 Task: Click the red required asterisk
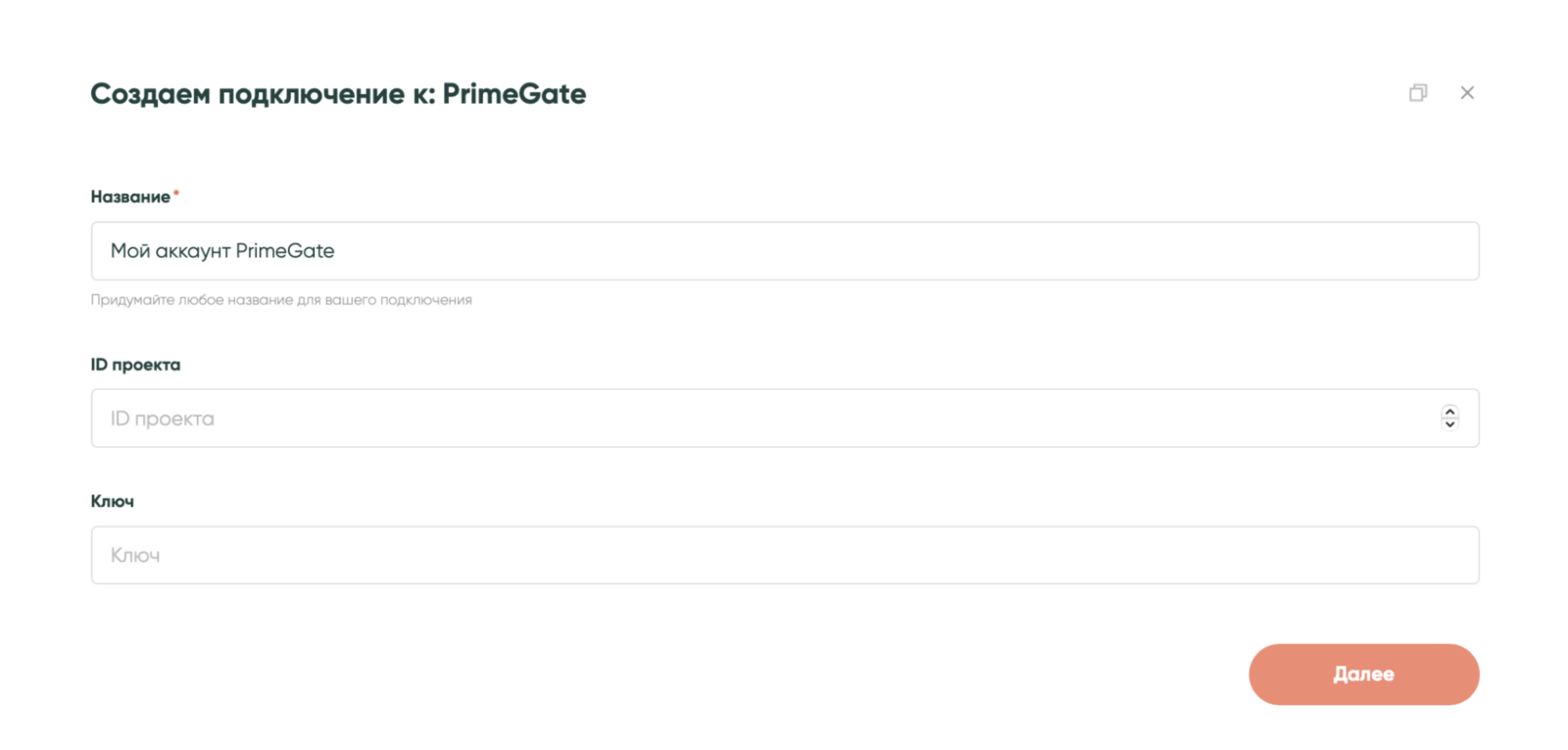pos(176,194)
